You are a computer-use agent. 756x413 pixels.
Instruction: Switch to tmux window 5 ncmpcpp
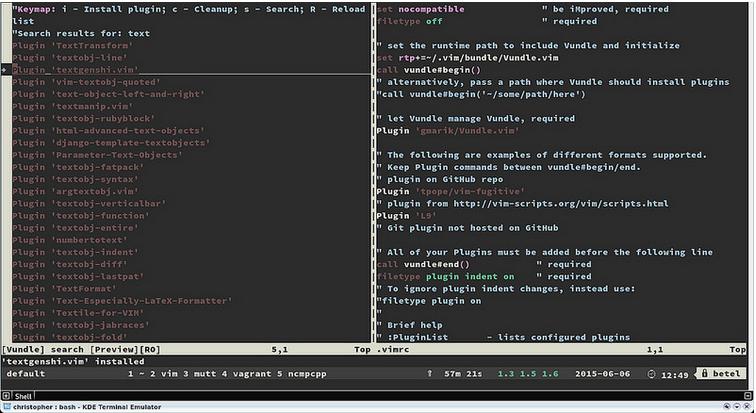302,373
